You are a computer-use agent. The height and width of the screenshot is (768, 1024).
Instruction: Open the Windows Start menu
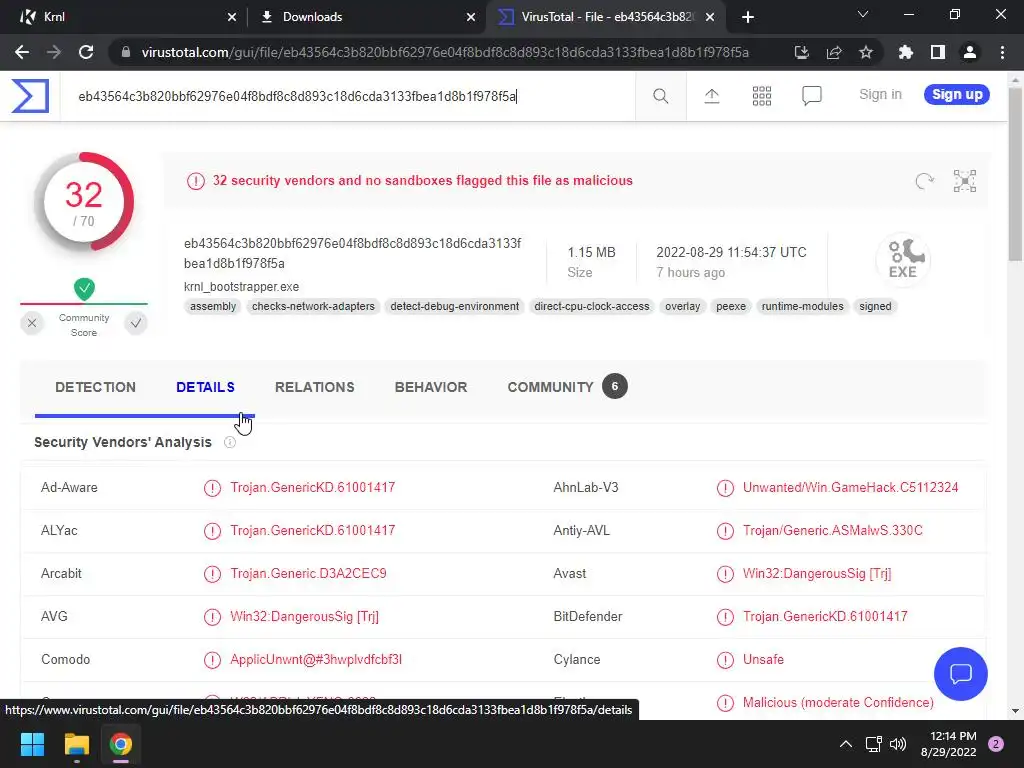click(32, 744)
